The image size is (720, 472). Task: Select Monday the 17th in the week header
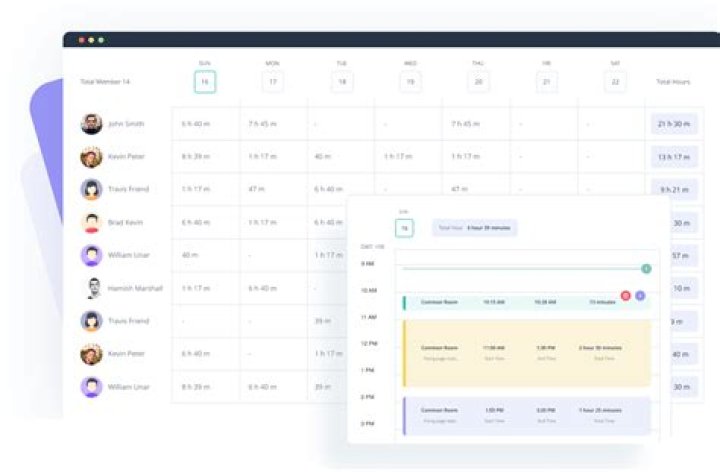click(273, 82)
